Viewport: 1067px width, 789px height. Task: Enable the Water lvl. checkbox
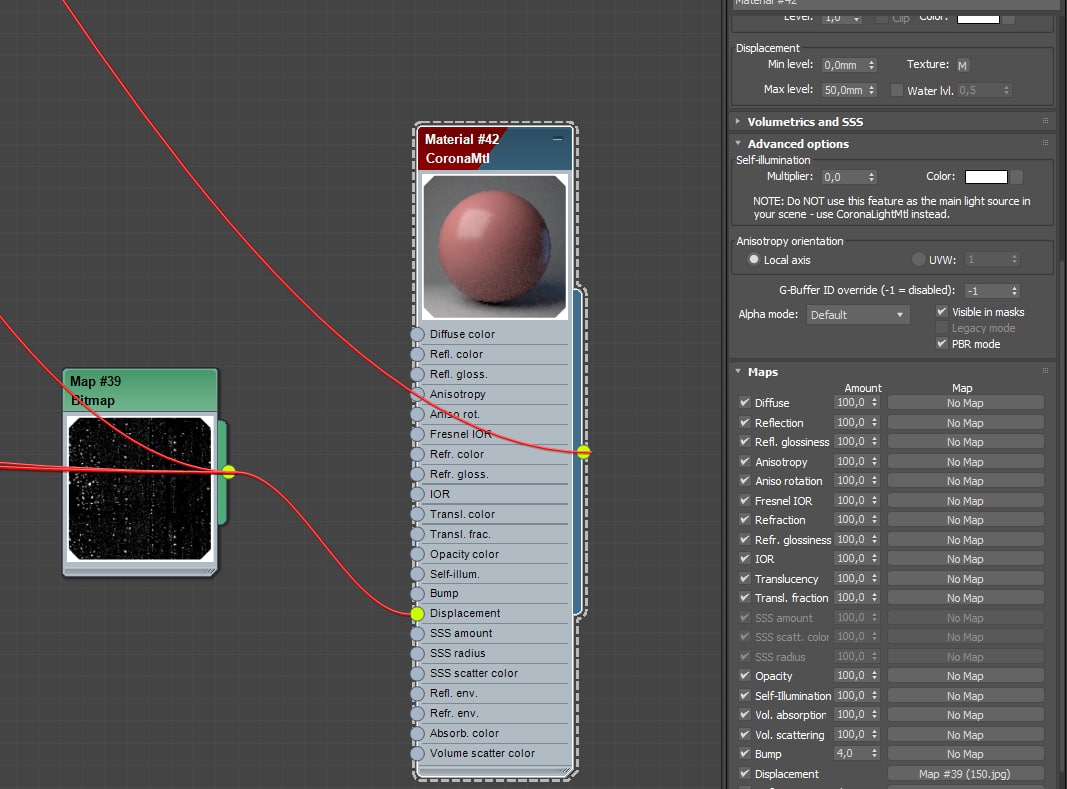(x=897, y=90)
